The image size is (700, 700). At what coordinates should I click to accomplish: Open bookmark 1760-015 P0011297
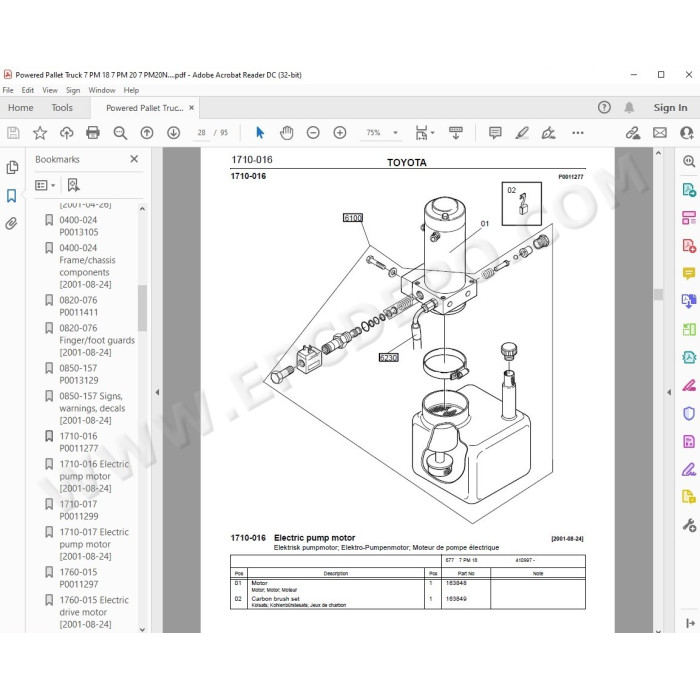click(79, 578)
